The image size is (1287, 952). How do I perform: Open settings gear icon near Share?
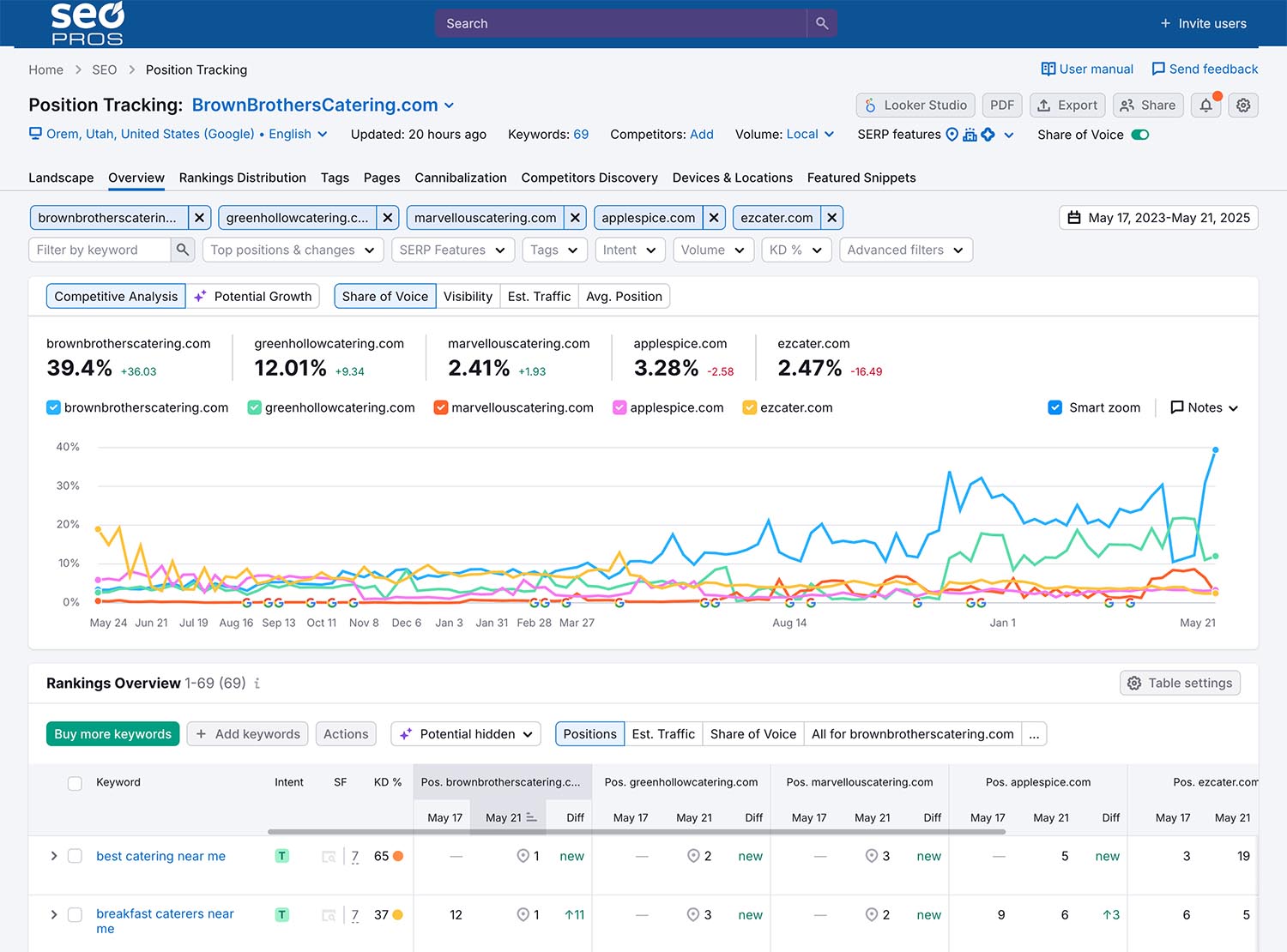(1243, 105)
